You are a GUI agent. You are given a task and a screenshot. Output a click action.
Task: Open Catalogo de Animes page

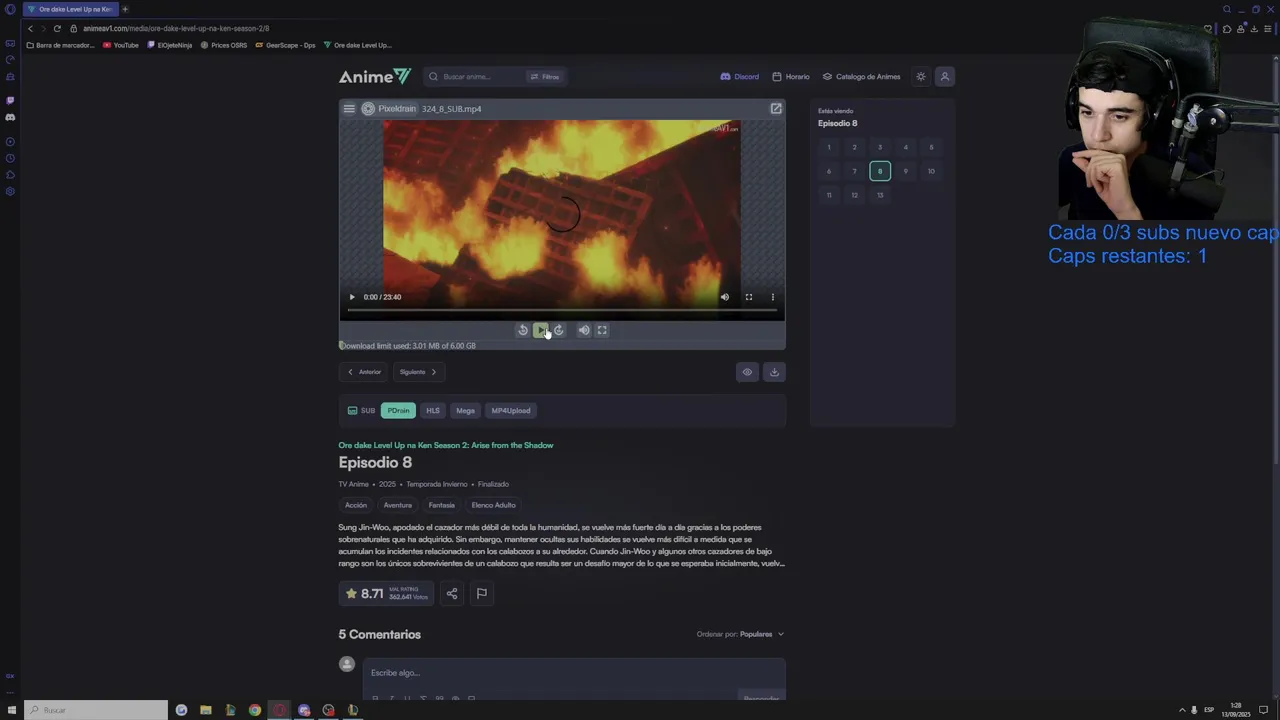point(861,77)
